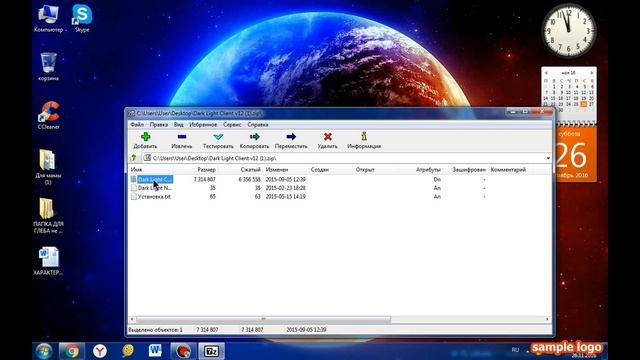Open Yandex browser from the taskbar
Viewport: 640px width, 360px height.
coord(100,351)
